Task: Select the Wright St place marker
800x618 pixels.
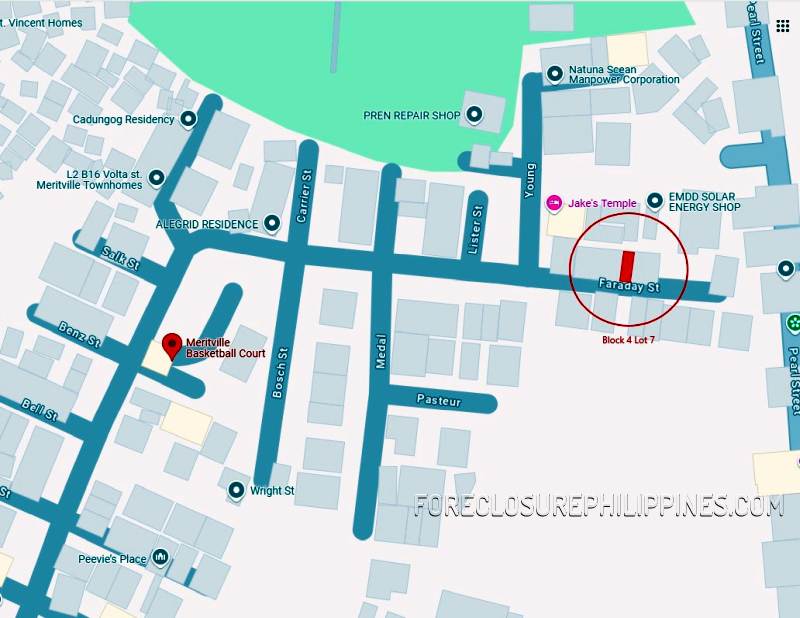Action: point(236,490)
